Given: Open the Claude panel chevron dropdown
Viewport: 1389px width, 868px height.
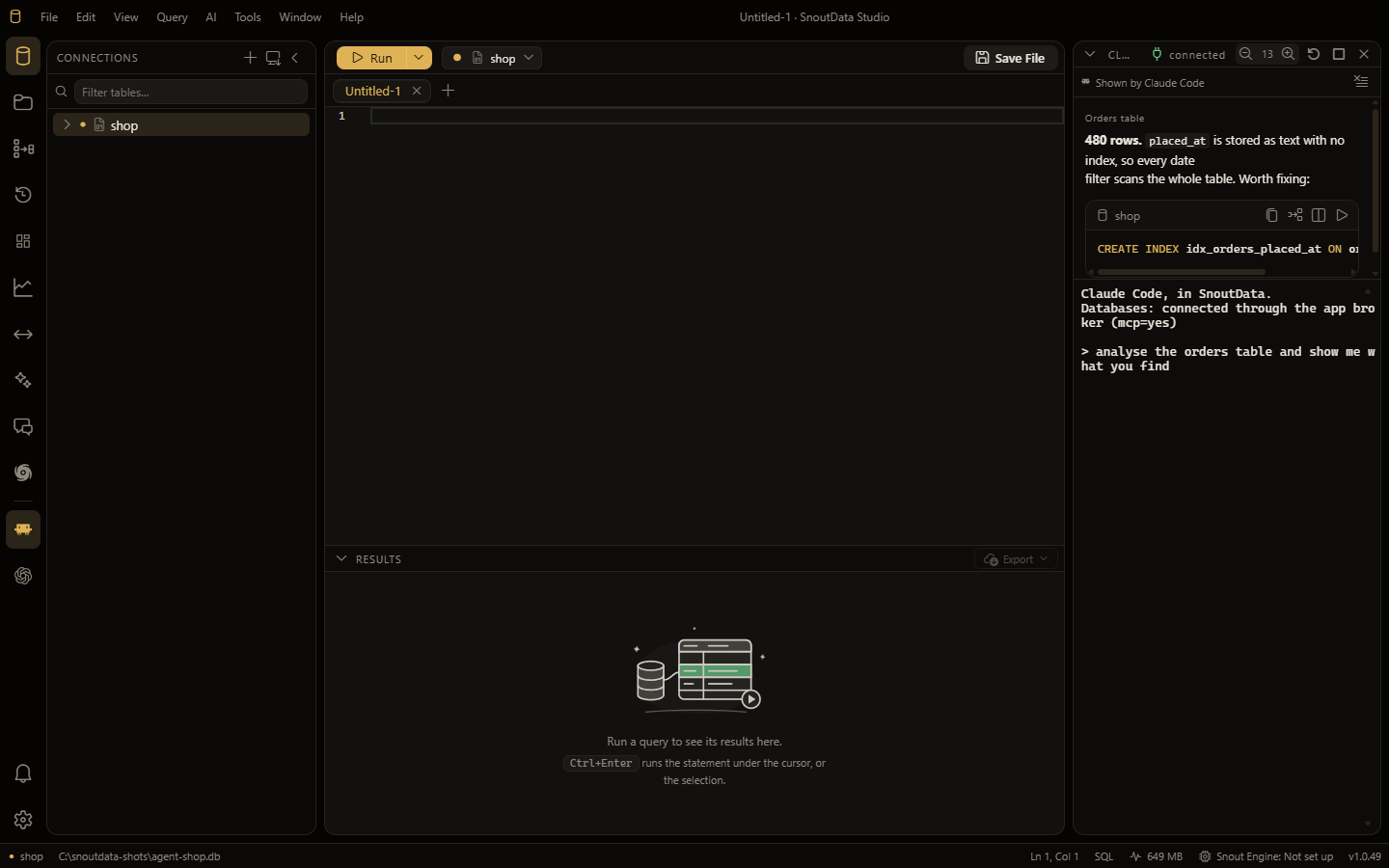Looking at the screenshot, I should 1090,54.
